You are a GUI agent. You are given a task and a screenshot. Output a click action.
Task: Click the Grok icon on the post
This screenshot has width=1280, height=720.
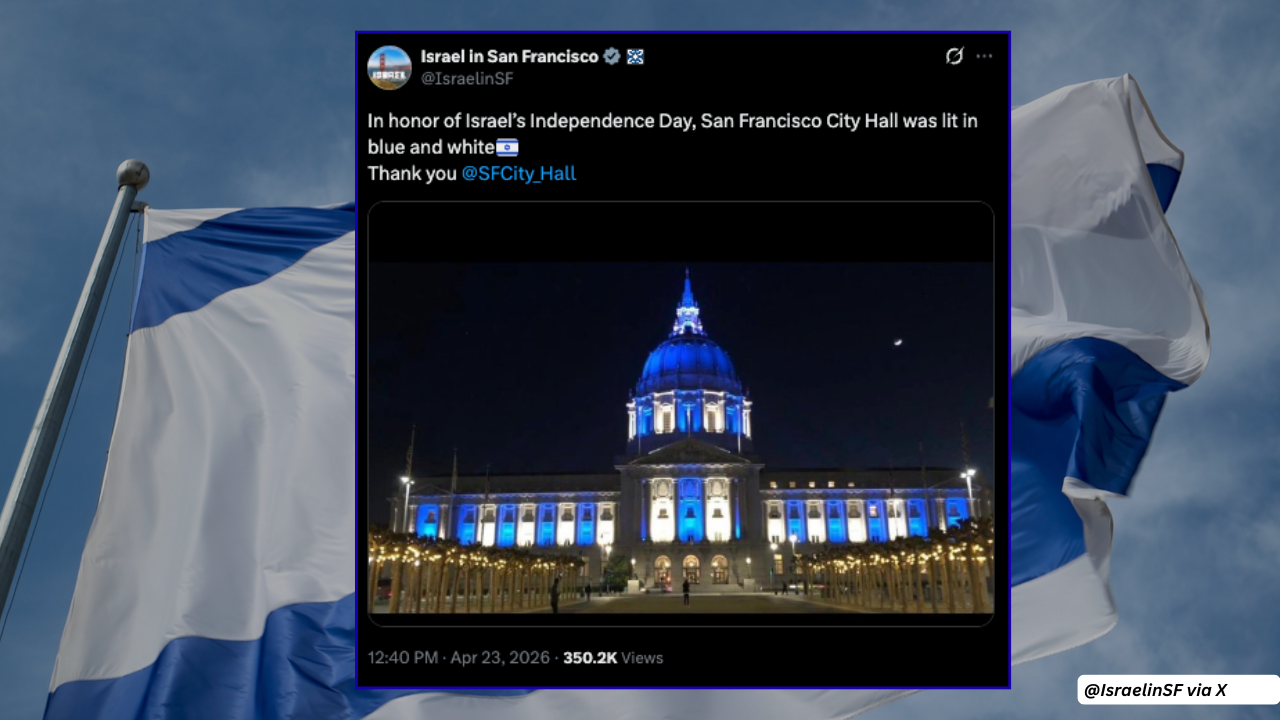954,56
